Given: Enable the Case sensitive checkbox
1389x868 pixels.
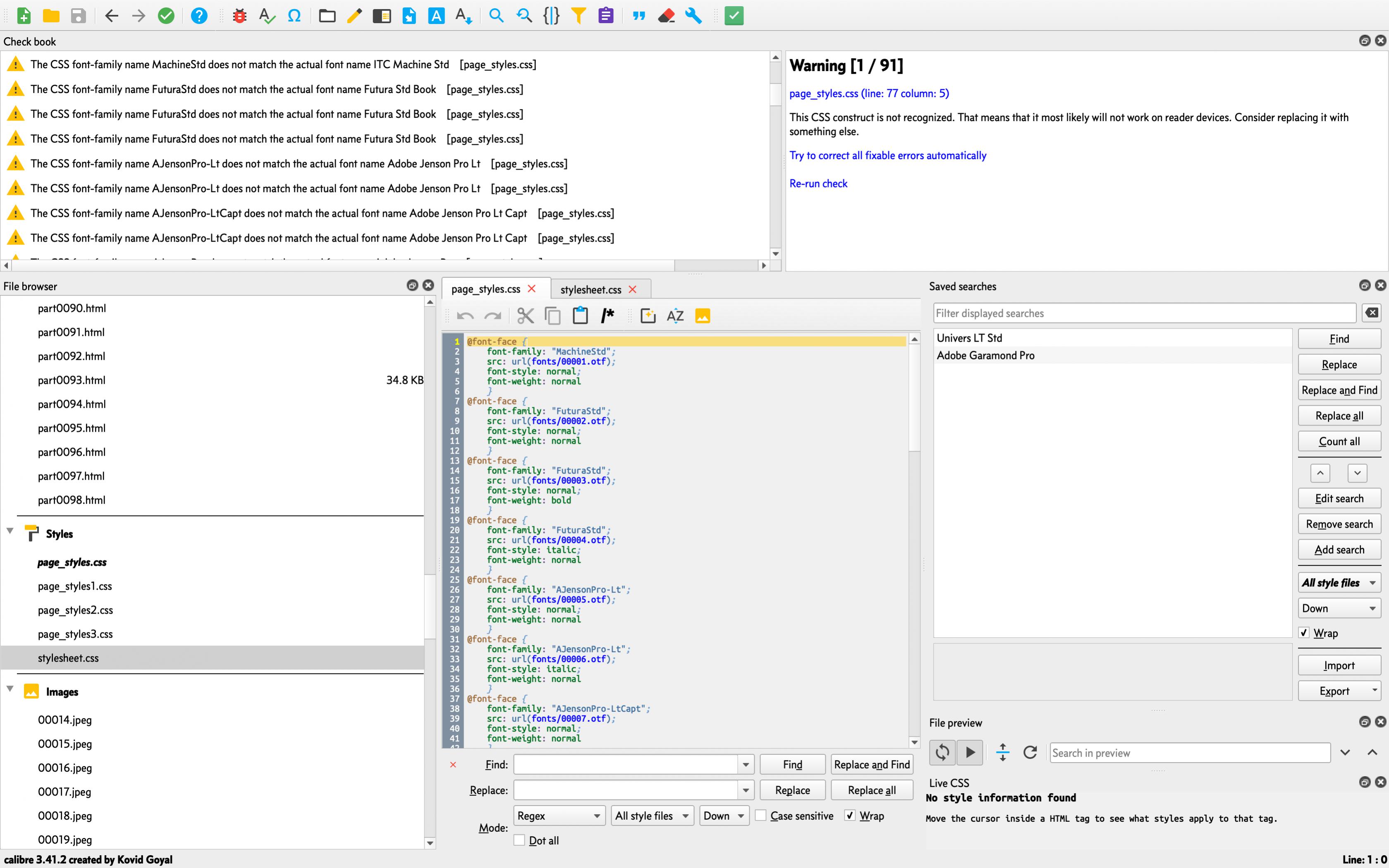Looking at the screenshot, I should point(761,816).
